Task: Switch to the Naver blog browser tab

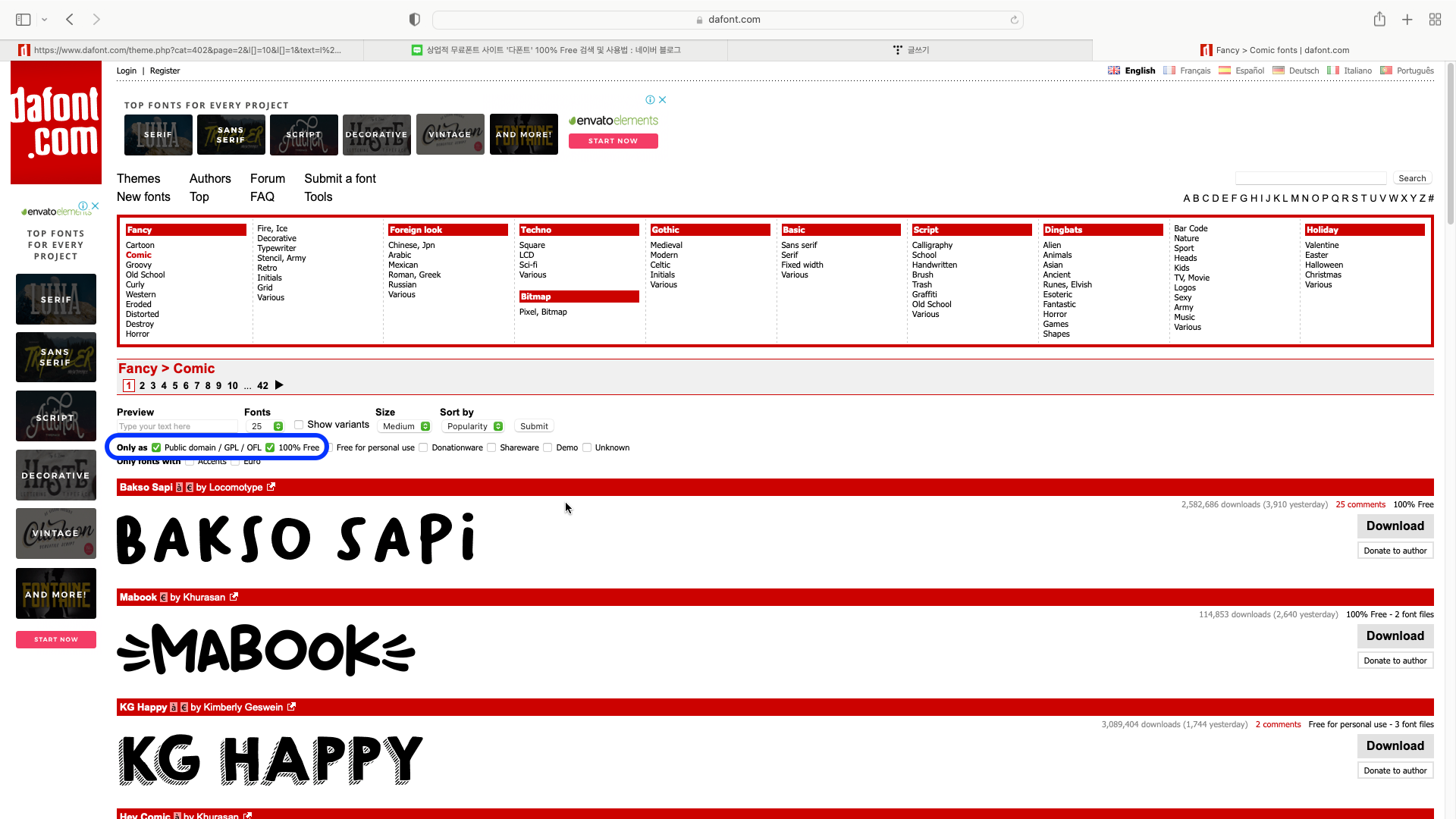Action: click(x=546, y=50)
